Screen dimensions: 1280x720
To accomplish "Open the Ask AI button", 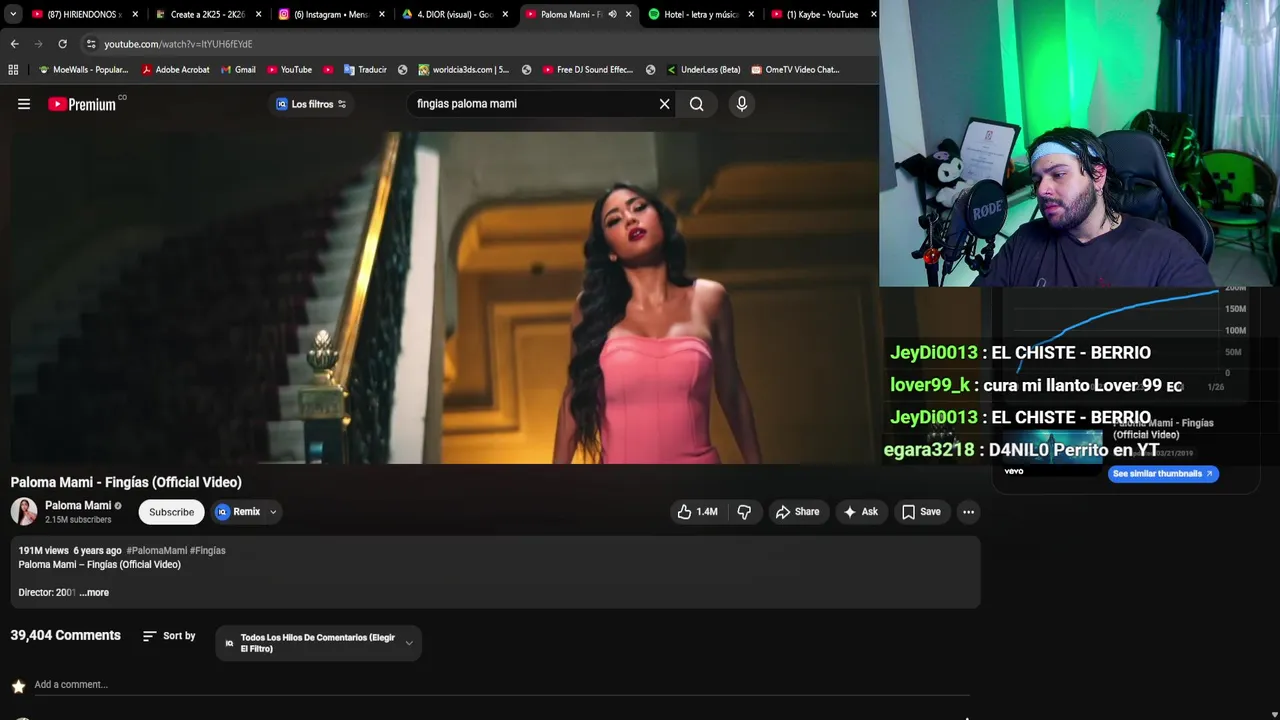I will pos(861,512).
